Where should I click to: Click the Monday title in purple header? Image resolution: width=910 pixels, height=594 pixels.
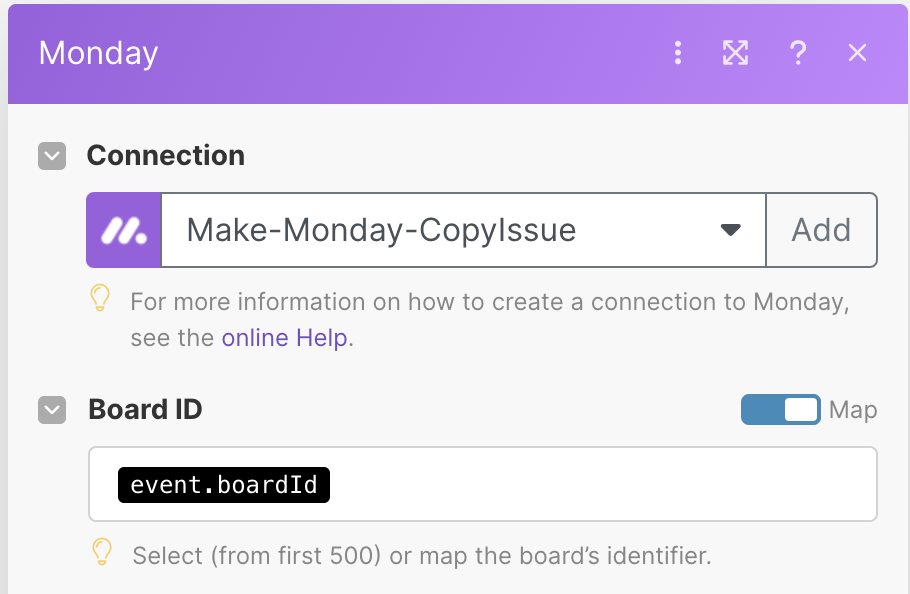(x=98, y=53)
